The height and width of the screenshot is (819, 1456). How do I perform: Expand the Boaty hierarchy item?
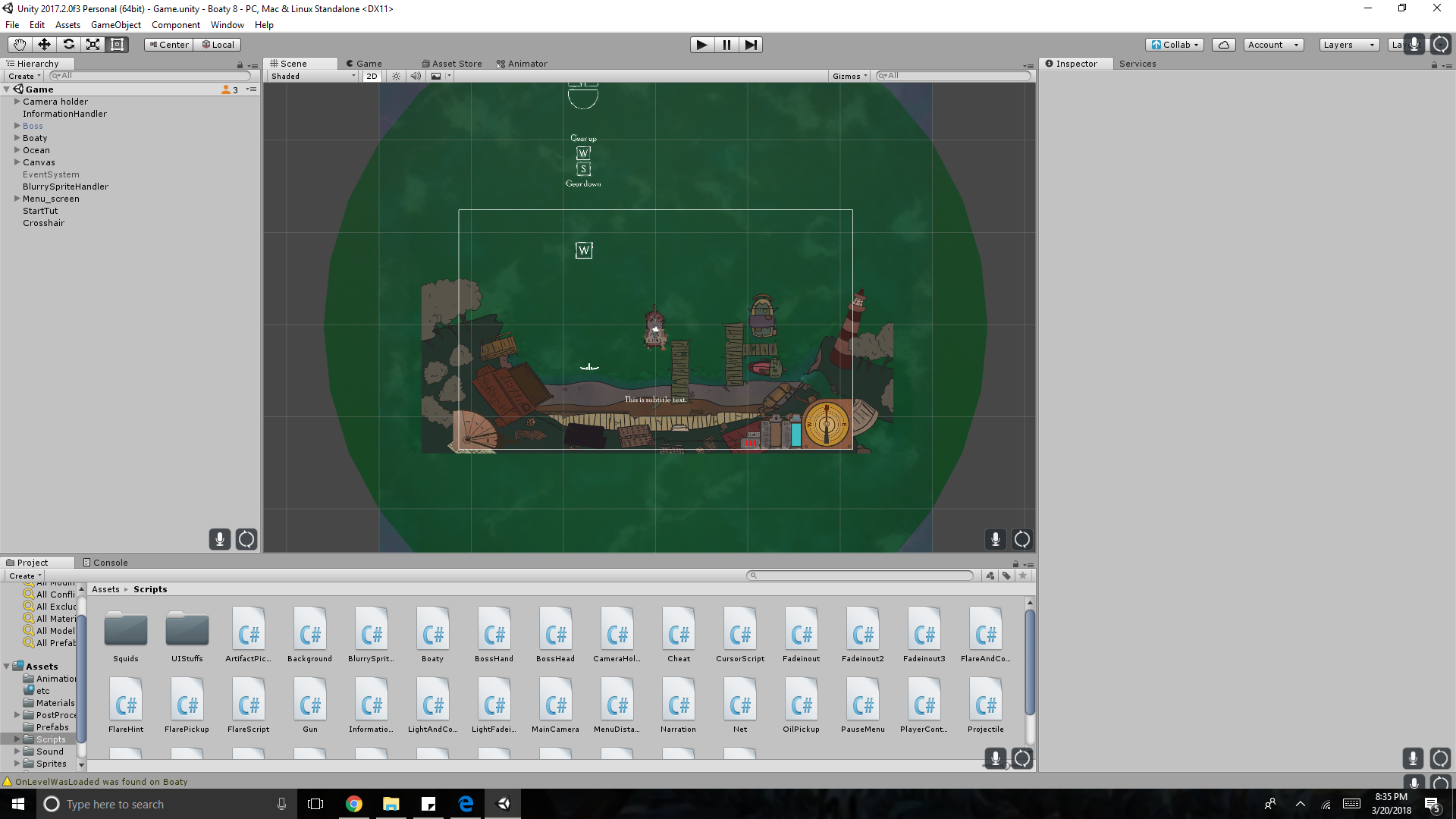point(17,138)
